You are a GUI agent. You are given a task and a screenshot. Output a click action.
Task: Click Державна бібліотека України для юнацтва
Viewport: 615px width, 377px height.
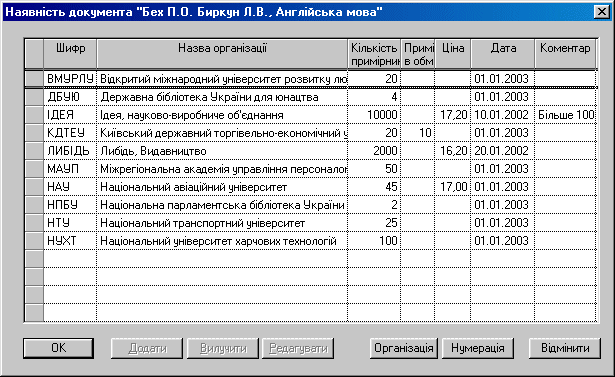coord(222,97)
